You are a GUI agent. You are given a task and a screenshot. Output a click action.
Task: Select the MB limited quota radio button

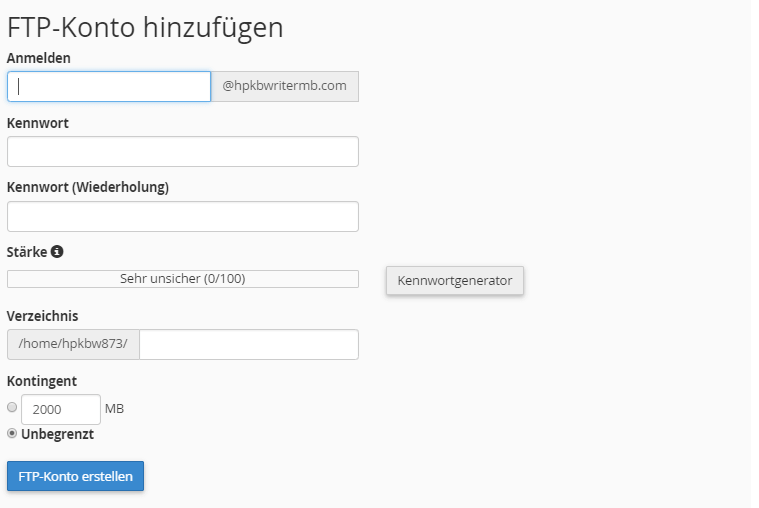coord(12,407)
